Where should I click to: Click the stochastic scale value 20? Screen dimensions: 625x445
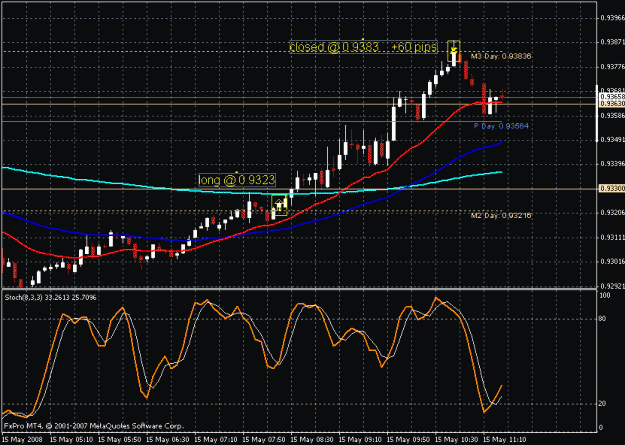click(x=603, y=404)
